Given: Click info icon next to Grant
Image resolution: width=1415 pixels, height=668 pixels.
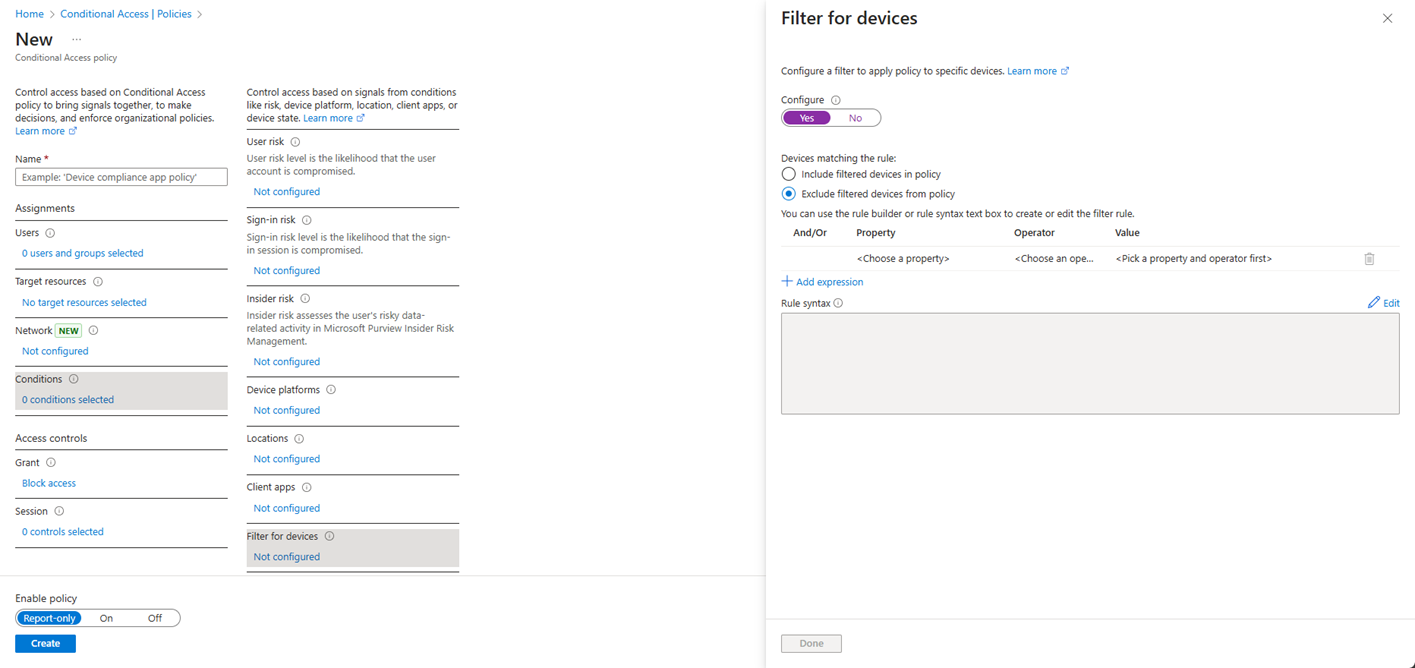Looking at the screenshot, I should point(51,463).
